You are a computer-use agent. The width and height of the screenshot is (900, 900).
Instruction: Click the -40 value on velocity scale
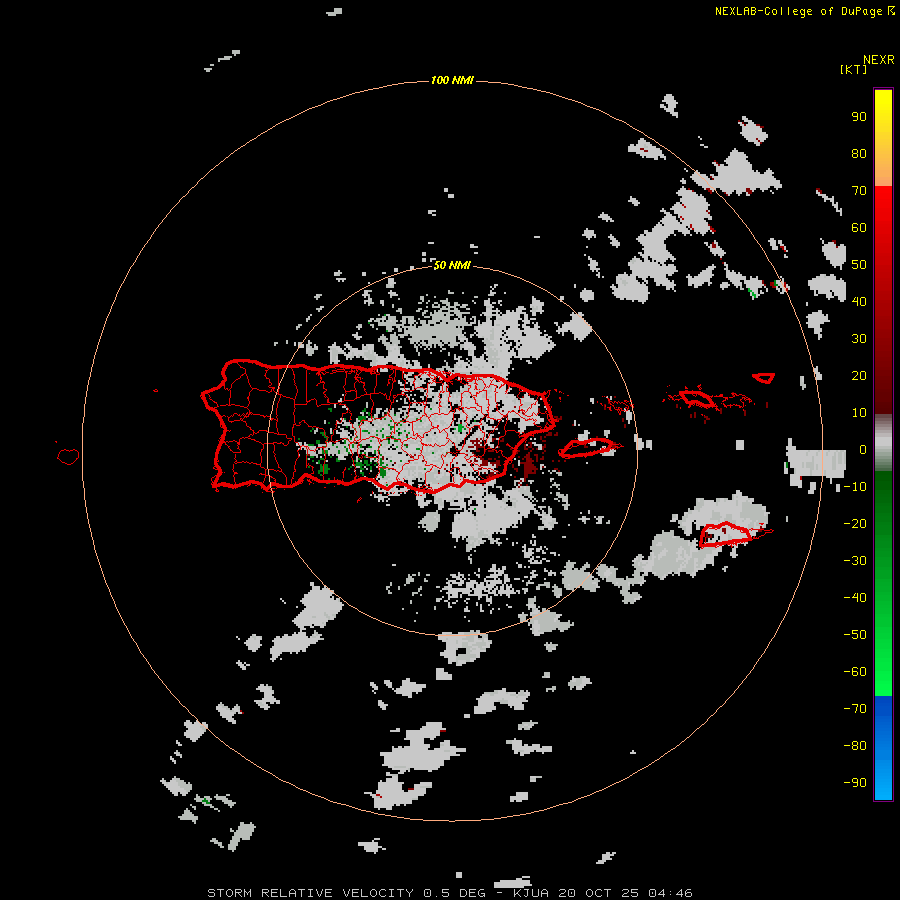[855, 598]
